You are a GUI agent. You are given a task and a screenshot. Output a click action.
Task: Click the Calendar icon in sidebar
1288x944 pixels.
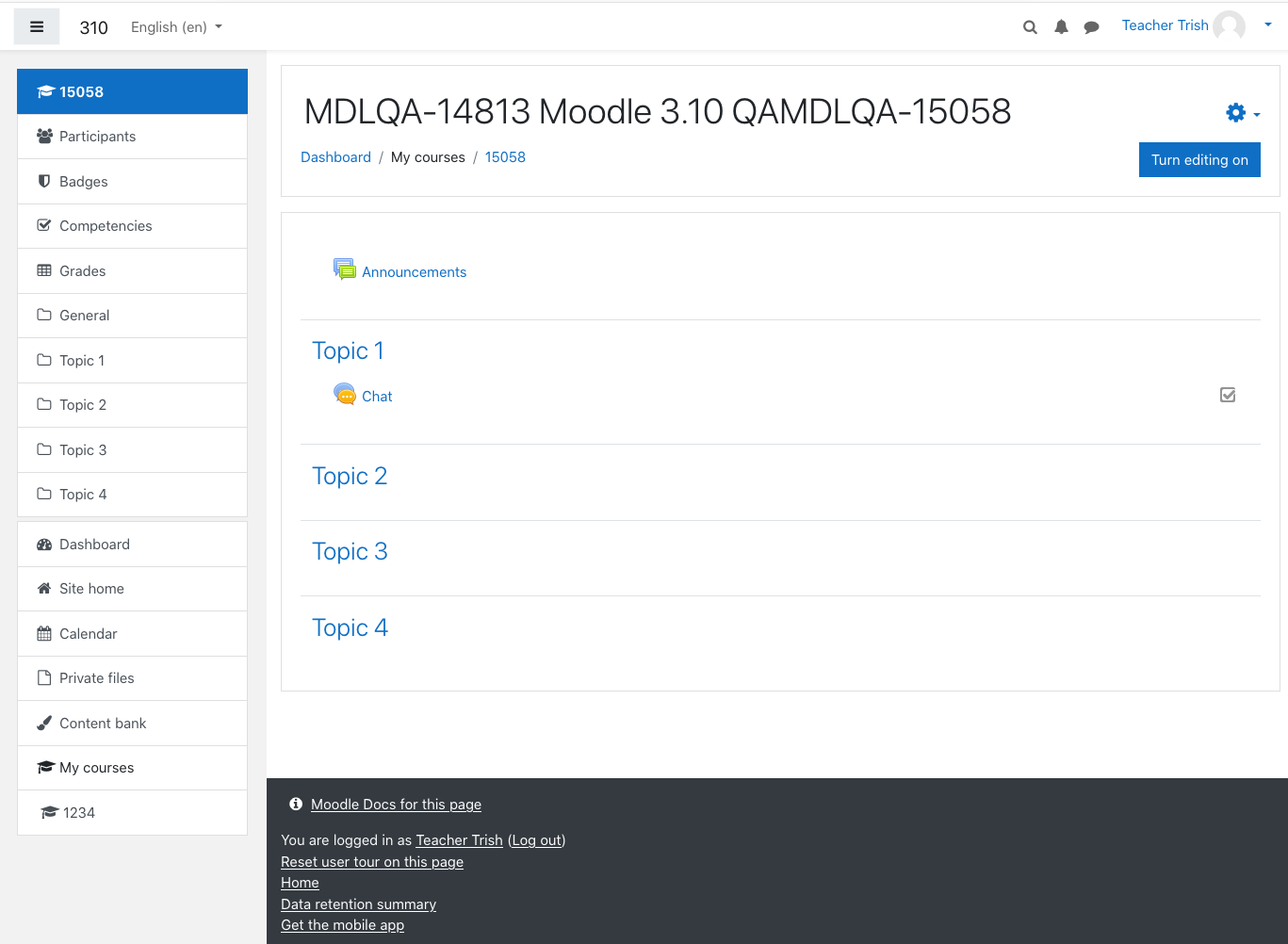44,633
